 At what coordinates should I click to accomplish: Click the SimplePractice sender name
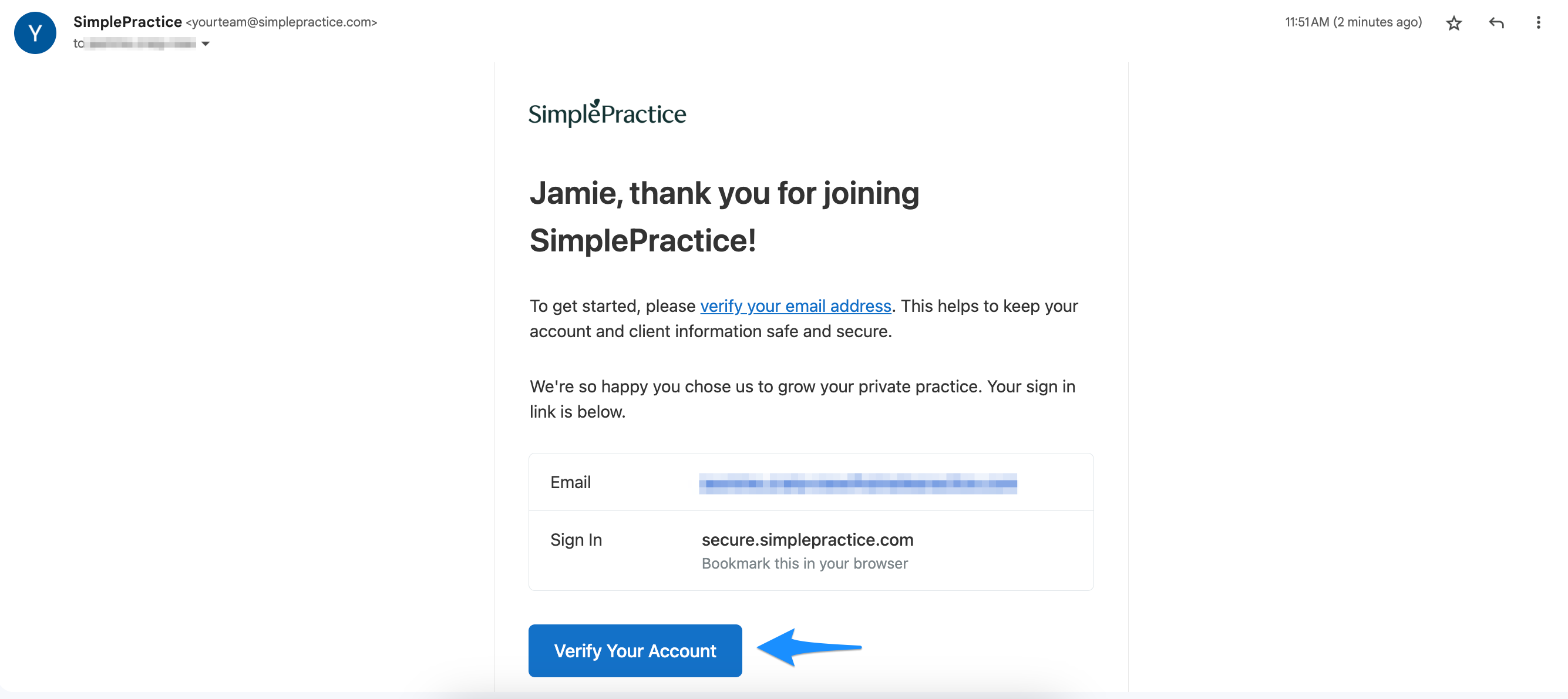(128, 22)
